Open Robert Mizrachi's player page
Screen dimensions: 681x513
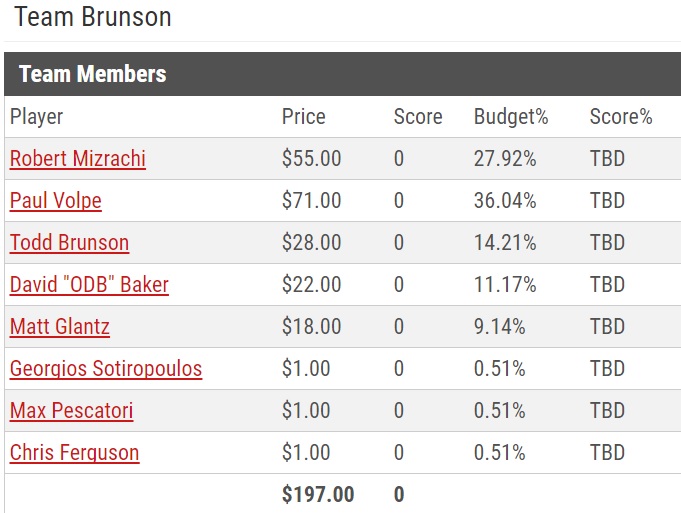pos(77,159)
